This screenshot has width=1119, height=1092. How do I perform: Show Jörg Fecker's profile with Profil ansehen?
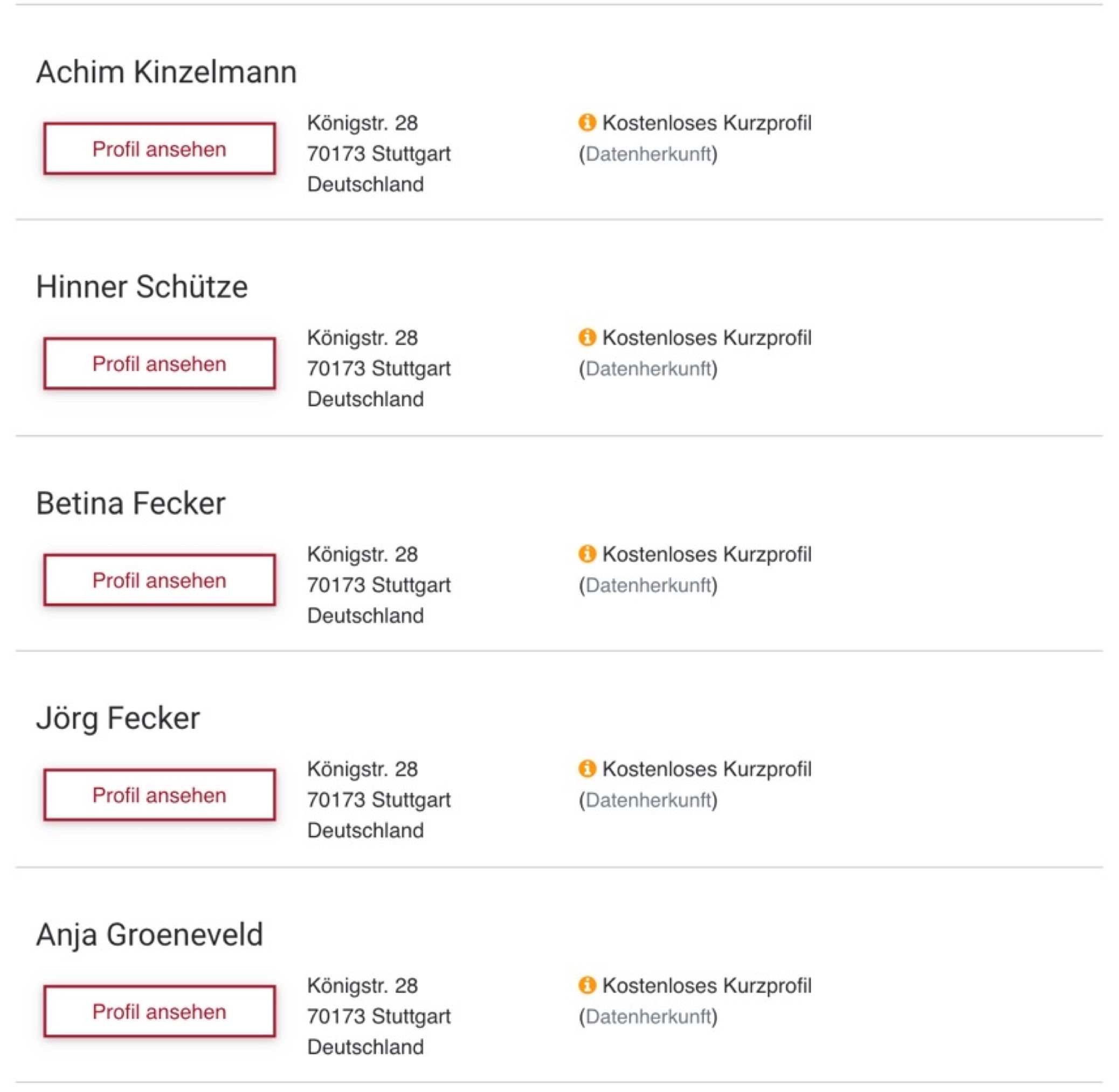click(x=160, y=795)
